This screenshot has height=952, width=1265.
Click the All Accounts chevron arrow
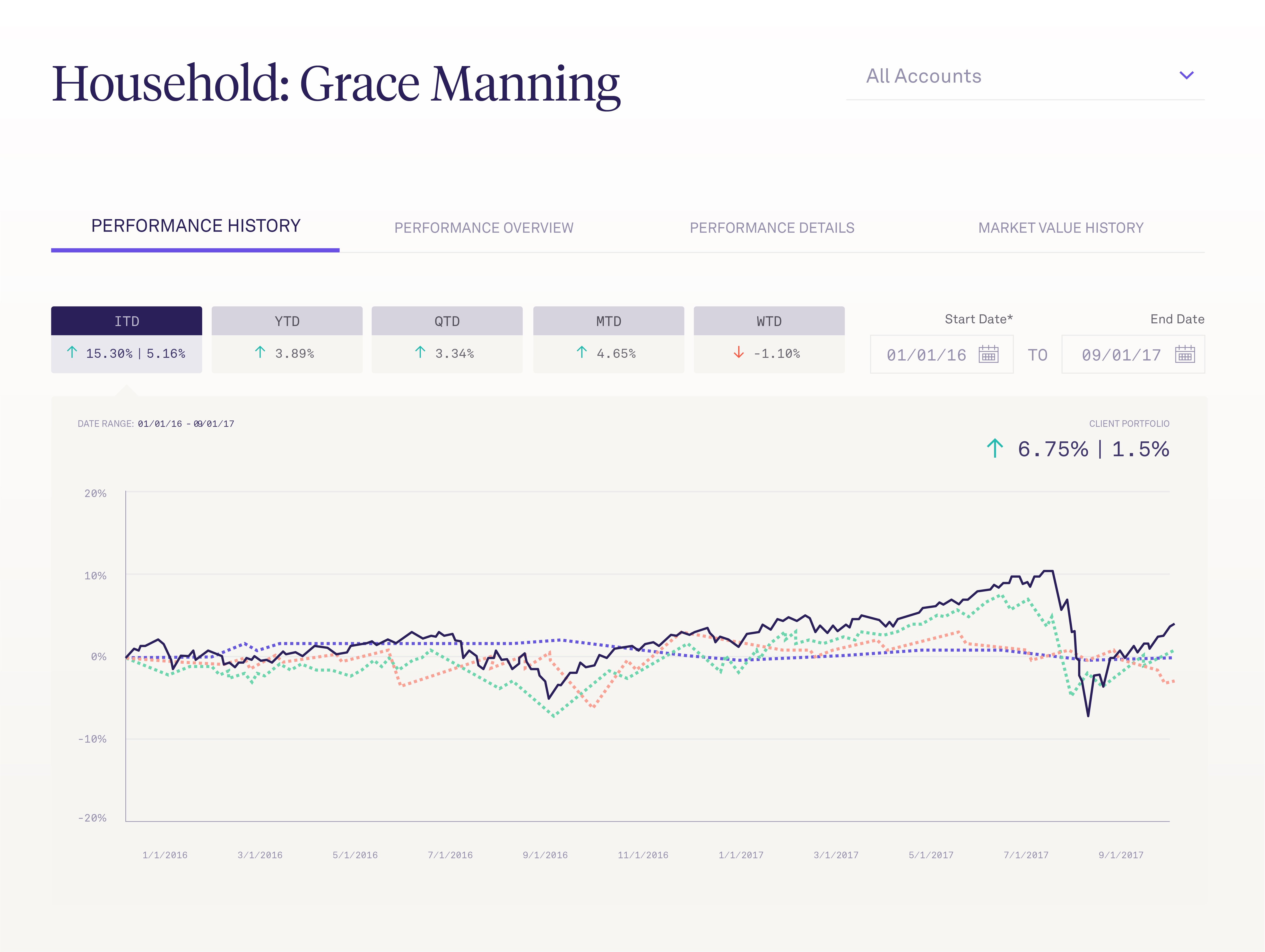1187,76
